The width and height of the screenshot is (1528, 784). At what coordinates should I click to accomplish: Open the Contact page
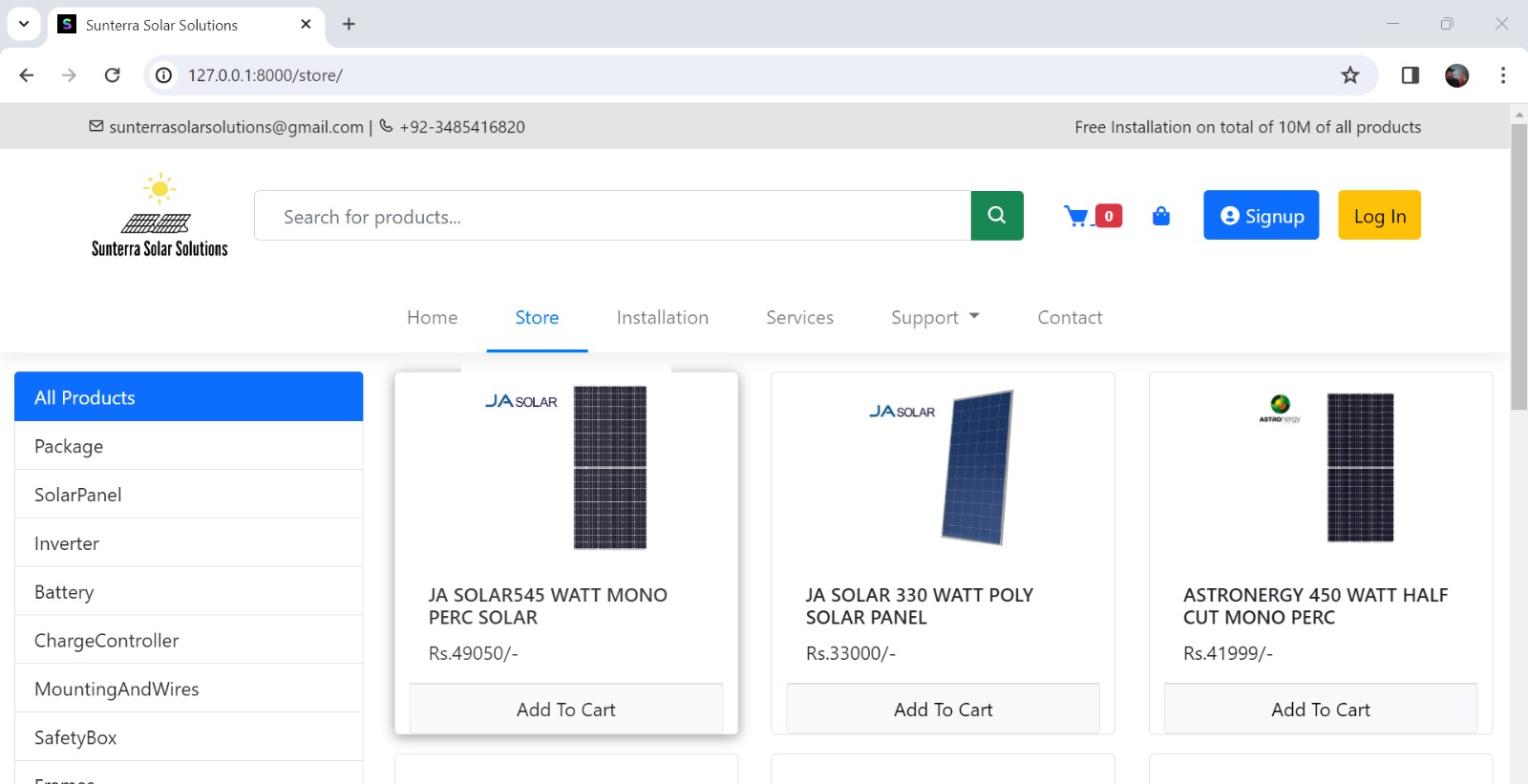point(1070,317)
